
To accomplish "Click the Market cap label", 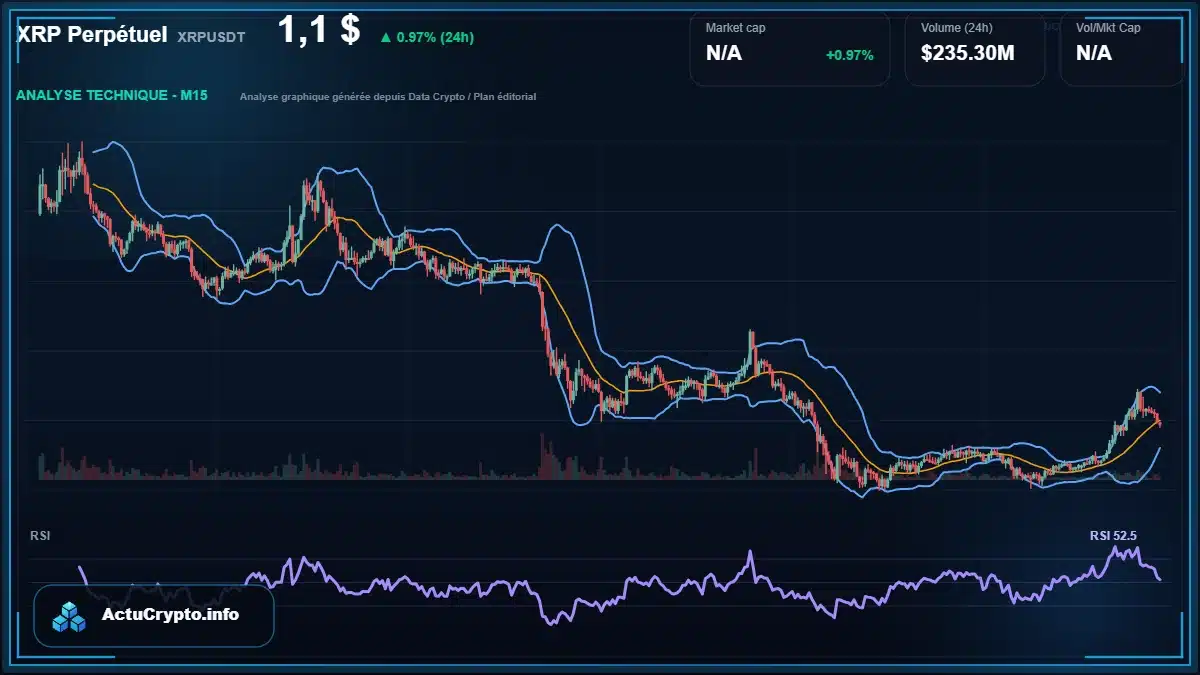I will tap(736, 28).
